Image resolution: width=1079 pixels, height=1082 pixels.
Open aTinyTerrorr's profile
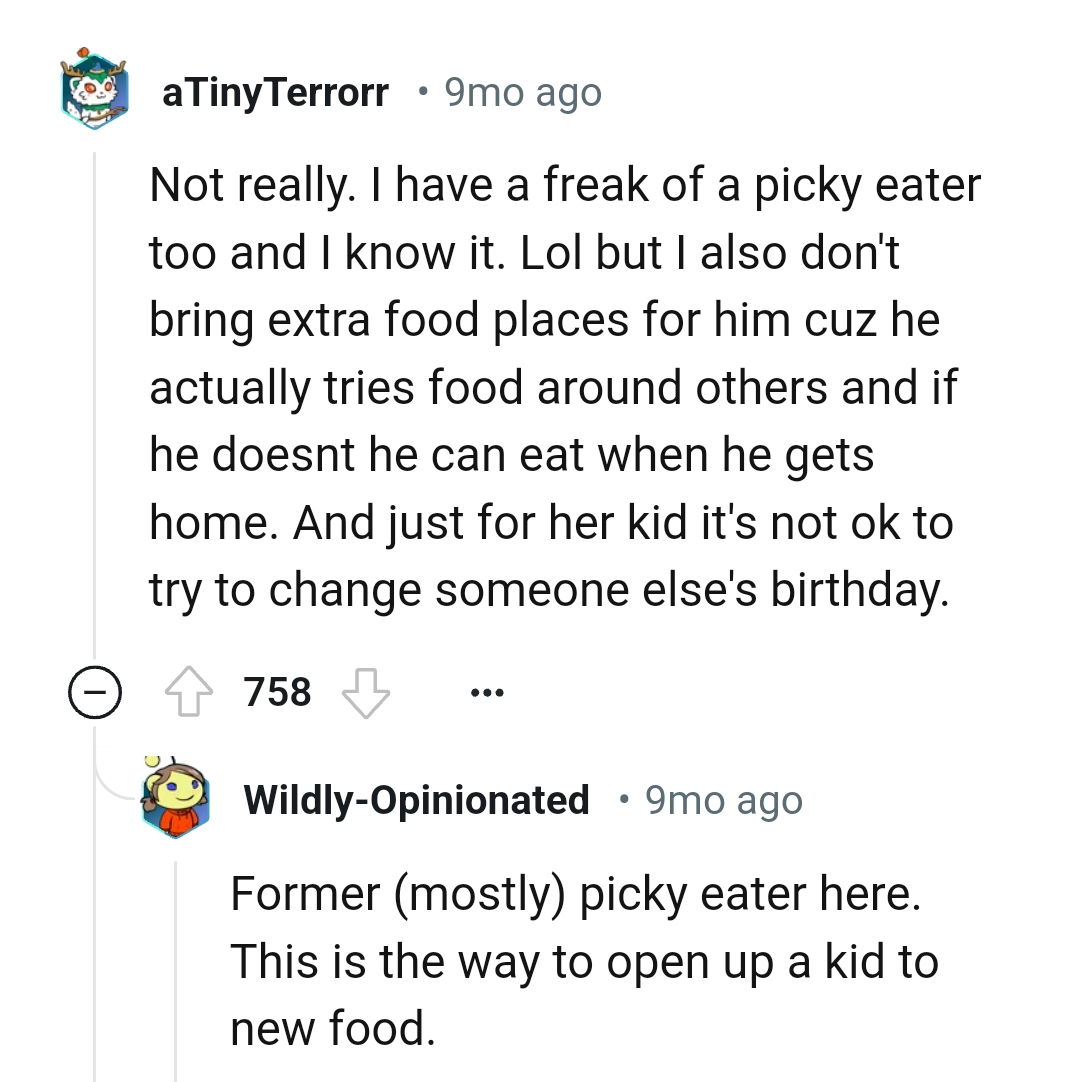(x=274, y=91)
